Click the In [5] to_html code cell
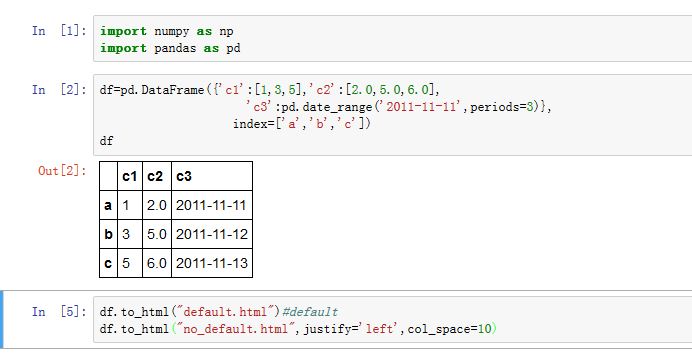Screen dimensions: 692x363 [392, 320]
